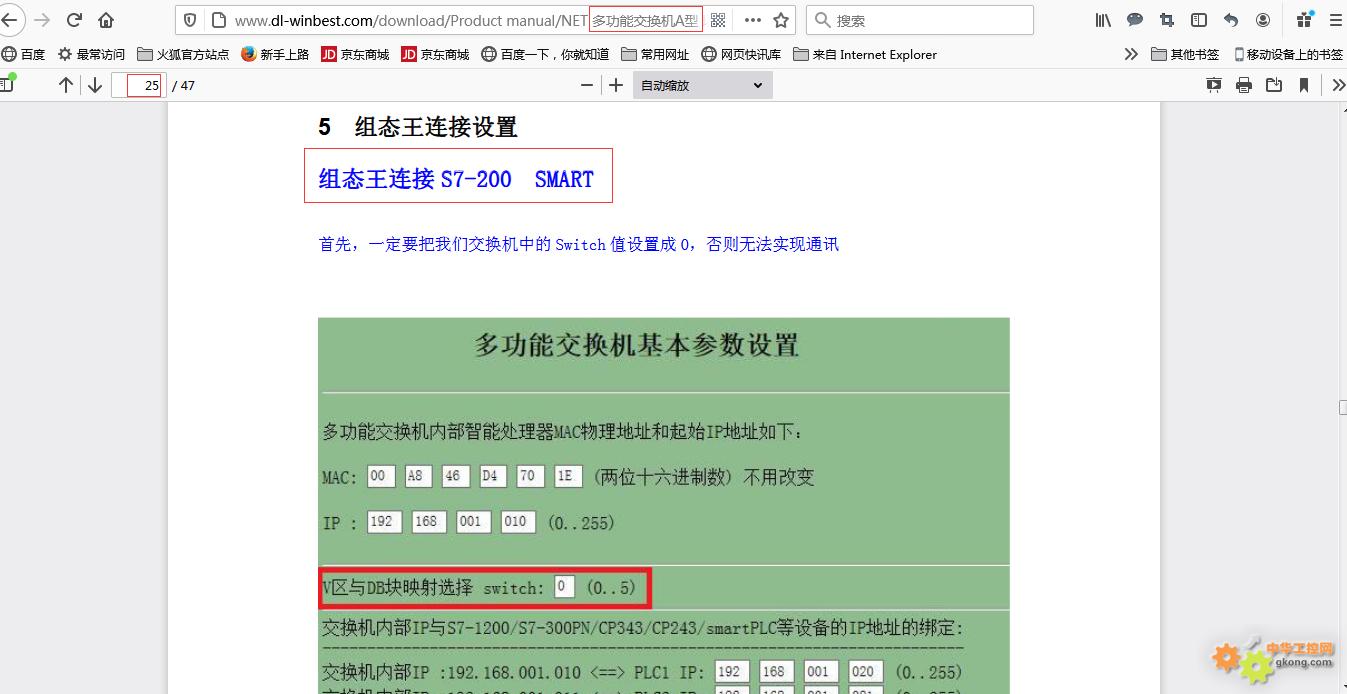Open the Firefox account icon
Image resolution: width=1347 pixels, height=694 pixels.
(1263, 20)
